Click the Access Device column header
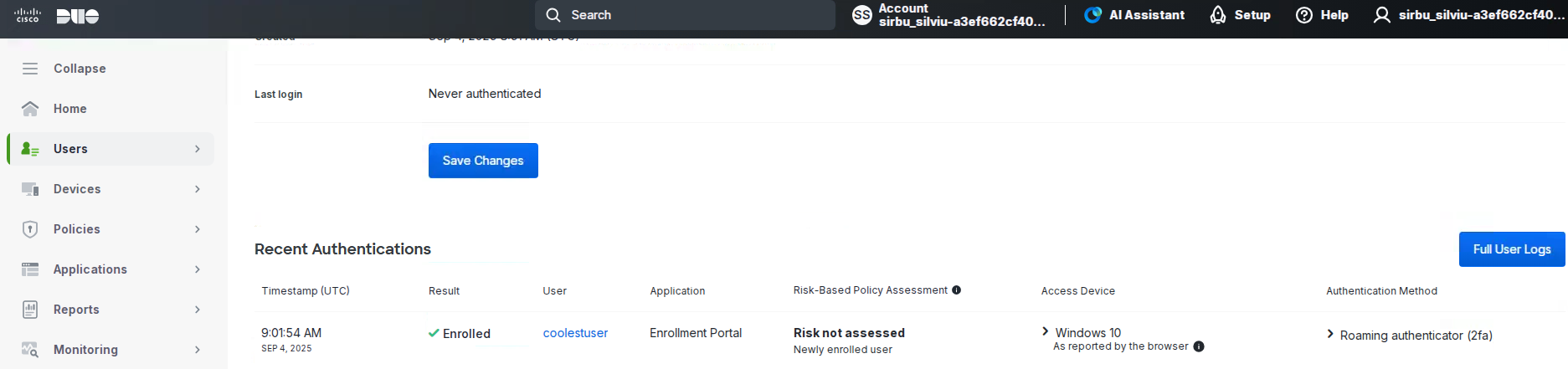Viewport: 1568px width, 369px height. click(x=1078, y=291)
